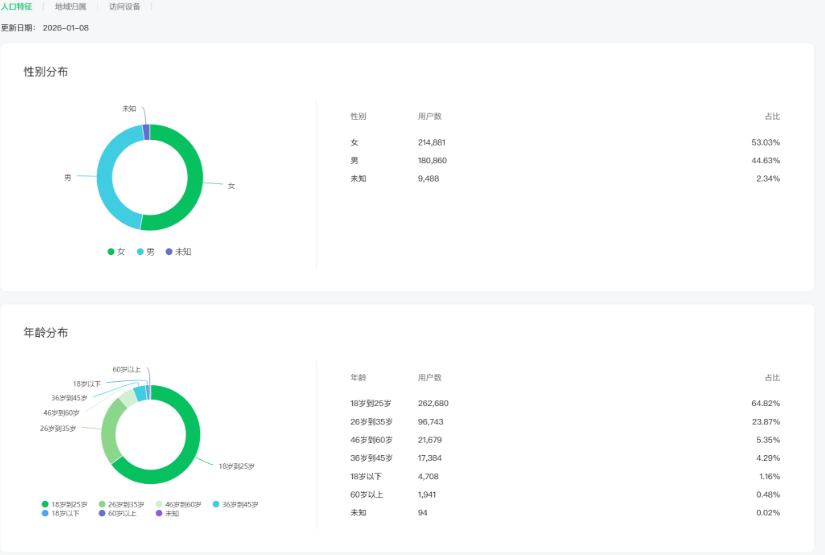Select the 60岁以上 table row label
825x555 pixels.
[x=367, y=495]
